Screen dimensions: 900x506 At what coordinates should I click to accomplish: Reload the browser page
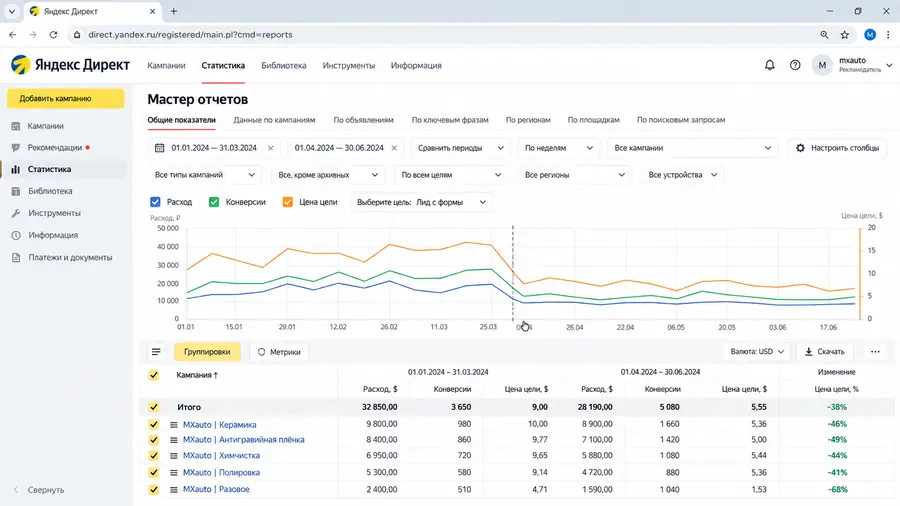coord(53,34)
